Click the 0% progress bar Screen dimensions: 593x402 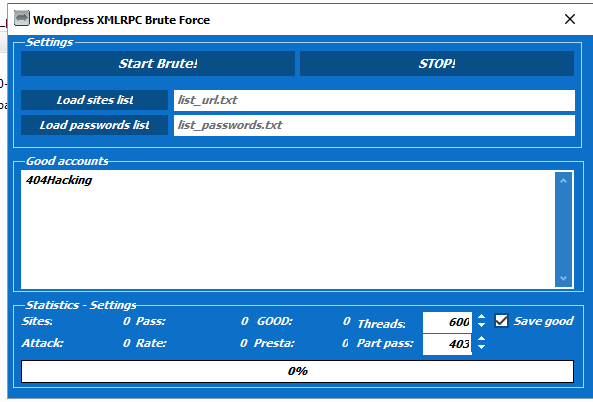[297, 371]
